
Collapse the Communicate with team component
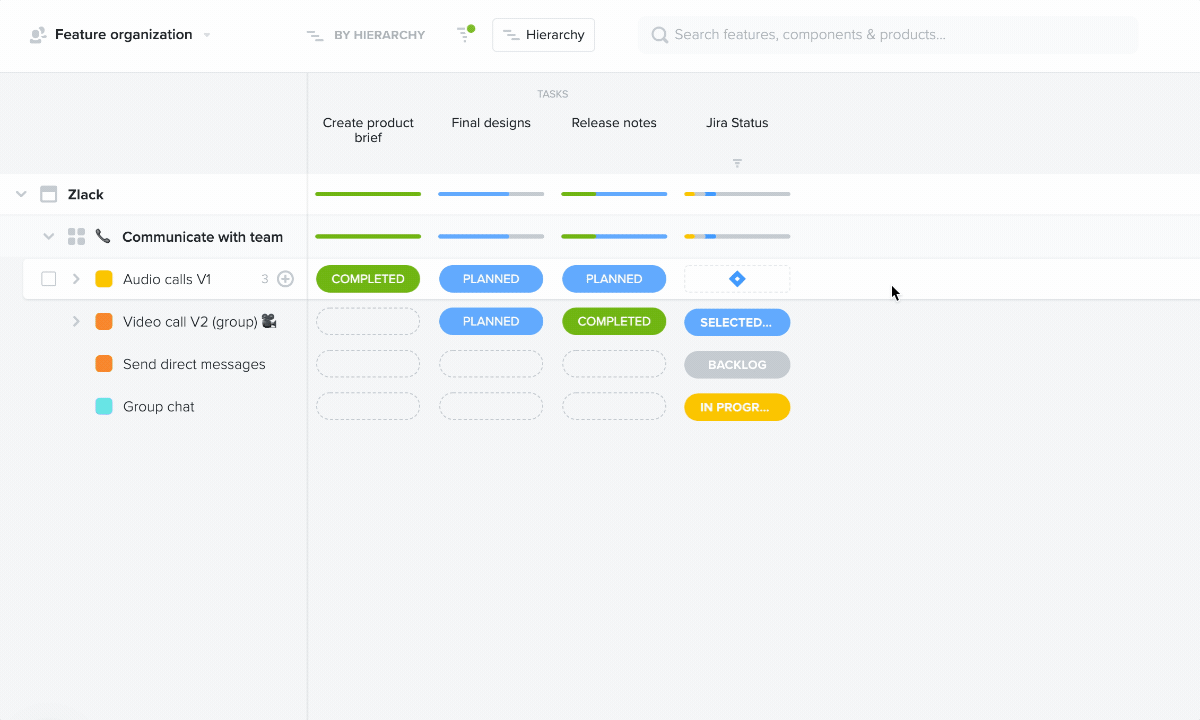click(x=48, y=237)
